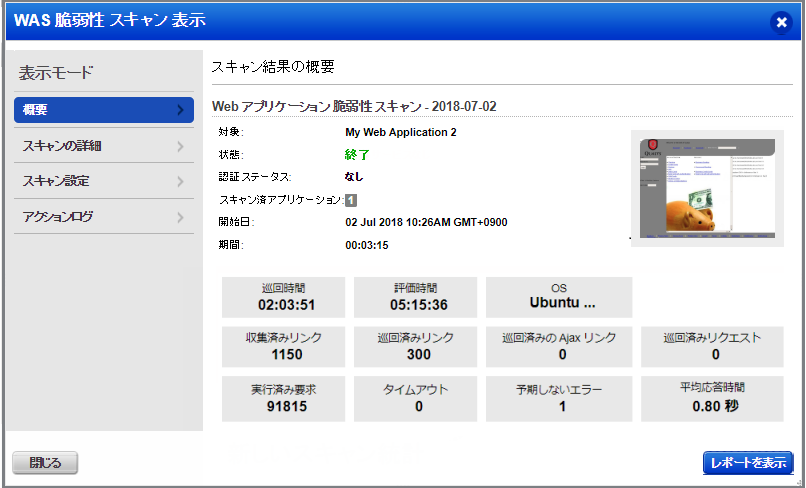806x488 pixels.
Task: Click the scanned applications count badge
Action: 351,200
